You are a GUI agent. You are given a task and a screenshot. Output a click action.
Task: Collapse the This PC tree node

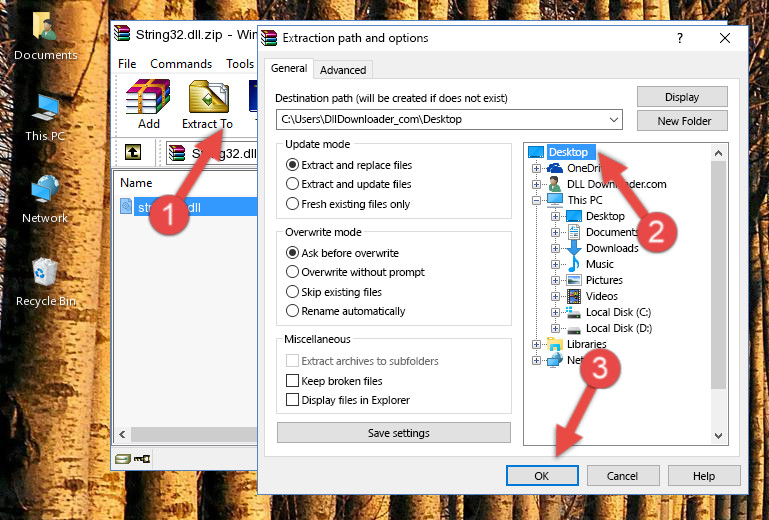[x=536, y=200]
